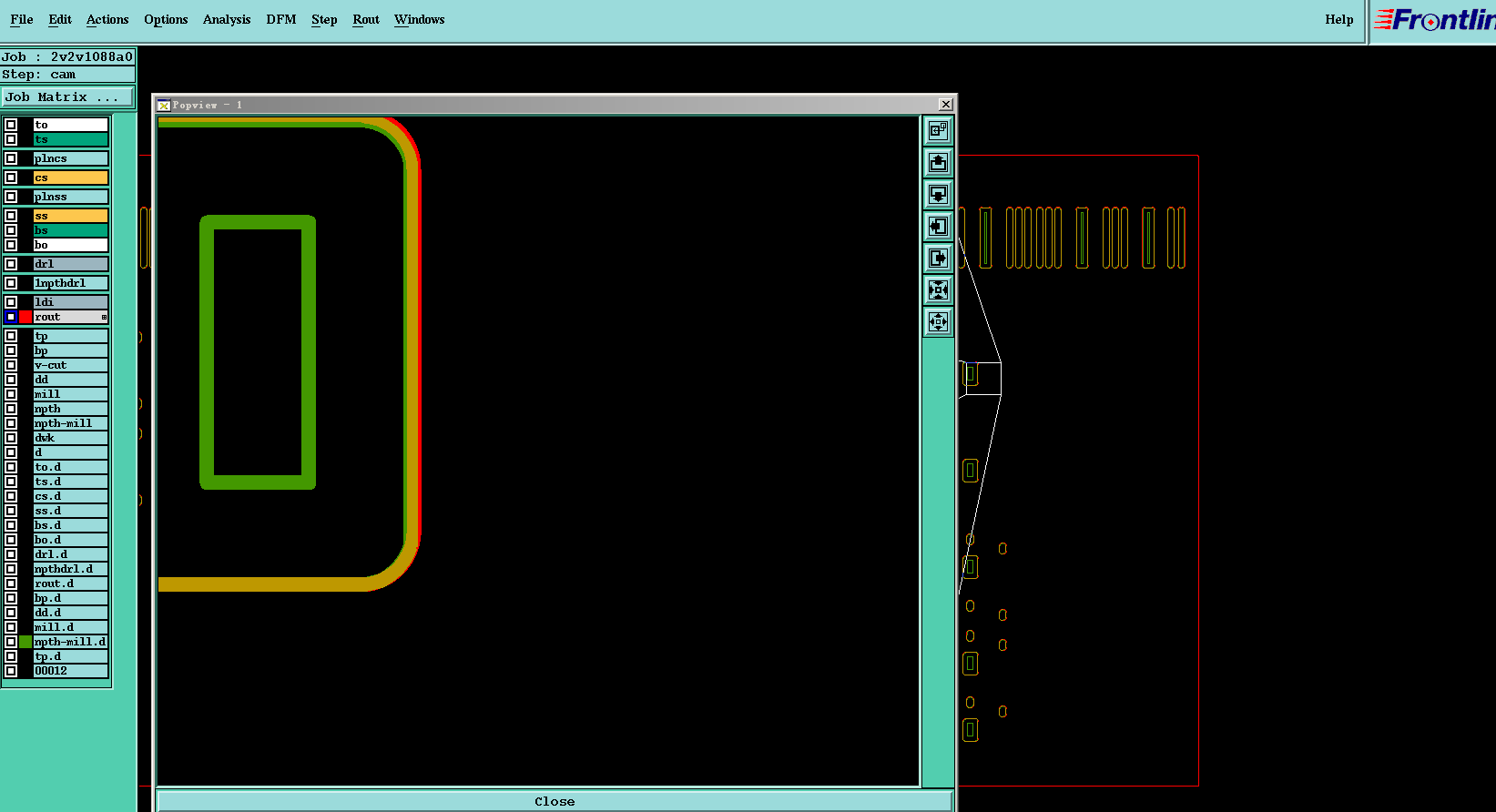
Task: Select the '00012' layer name
Action: pyautogui.click(x=71, y=671)
